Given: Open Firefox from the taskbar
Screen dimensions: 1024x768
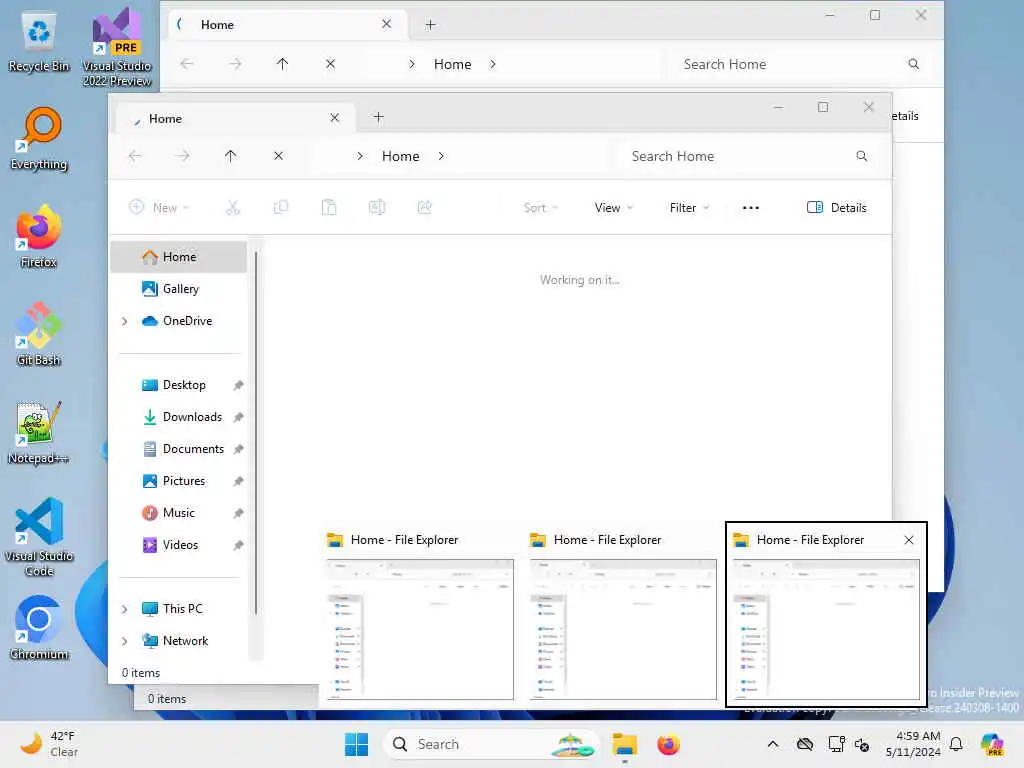Looking at the screenshot, I should point(668,744).
